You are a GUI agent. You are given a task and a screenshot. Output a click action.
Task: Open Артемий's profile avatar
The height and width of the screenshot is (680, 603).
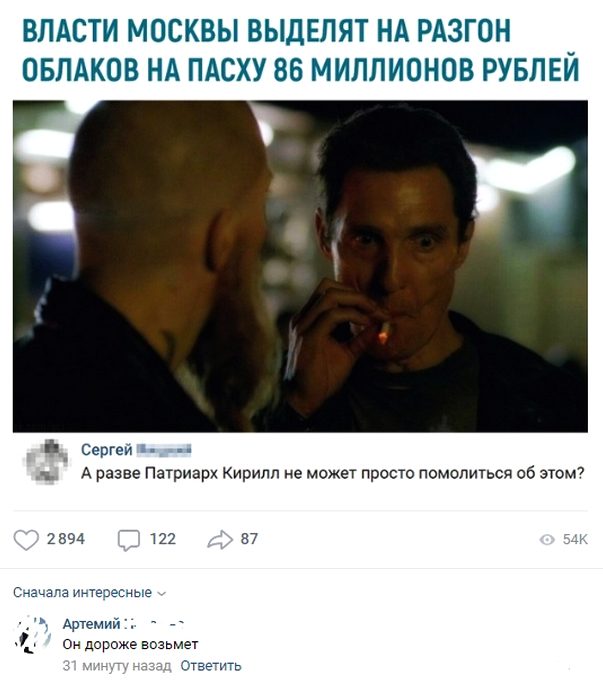(33, 634)
